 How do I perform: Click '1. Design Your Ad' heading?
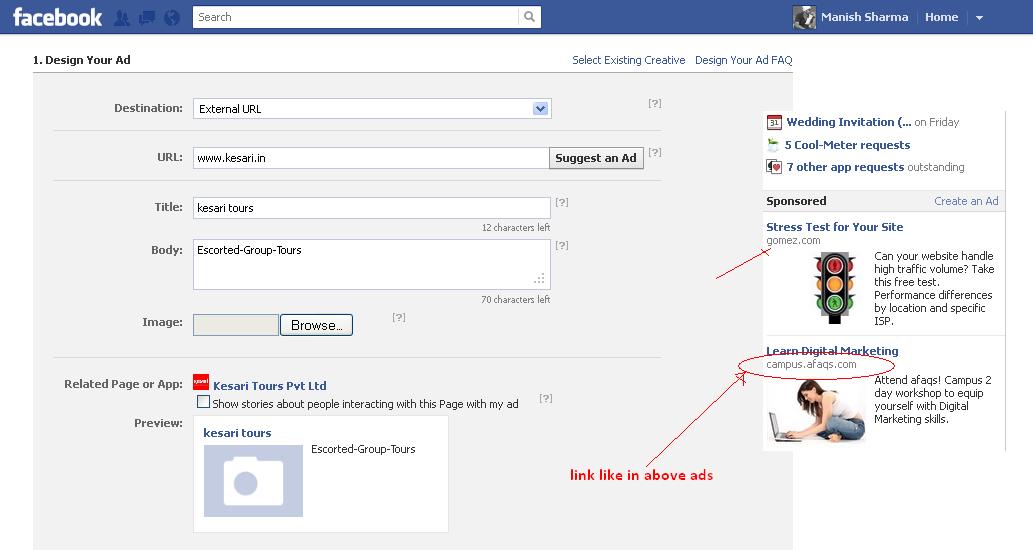click(82, 60)
